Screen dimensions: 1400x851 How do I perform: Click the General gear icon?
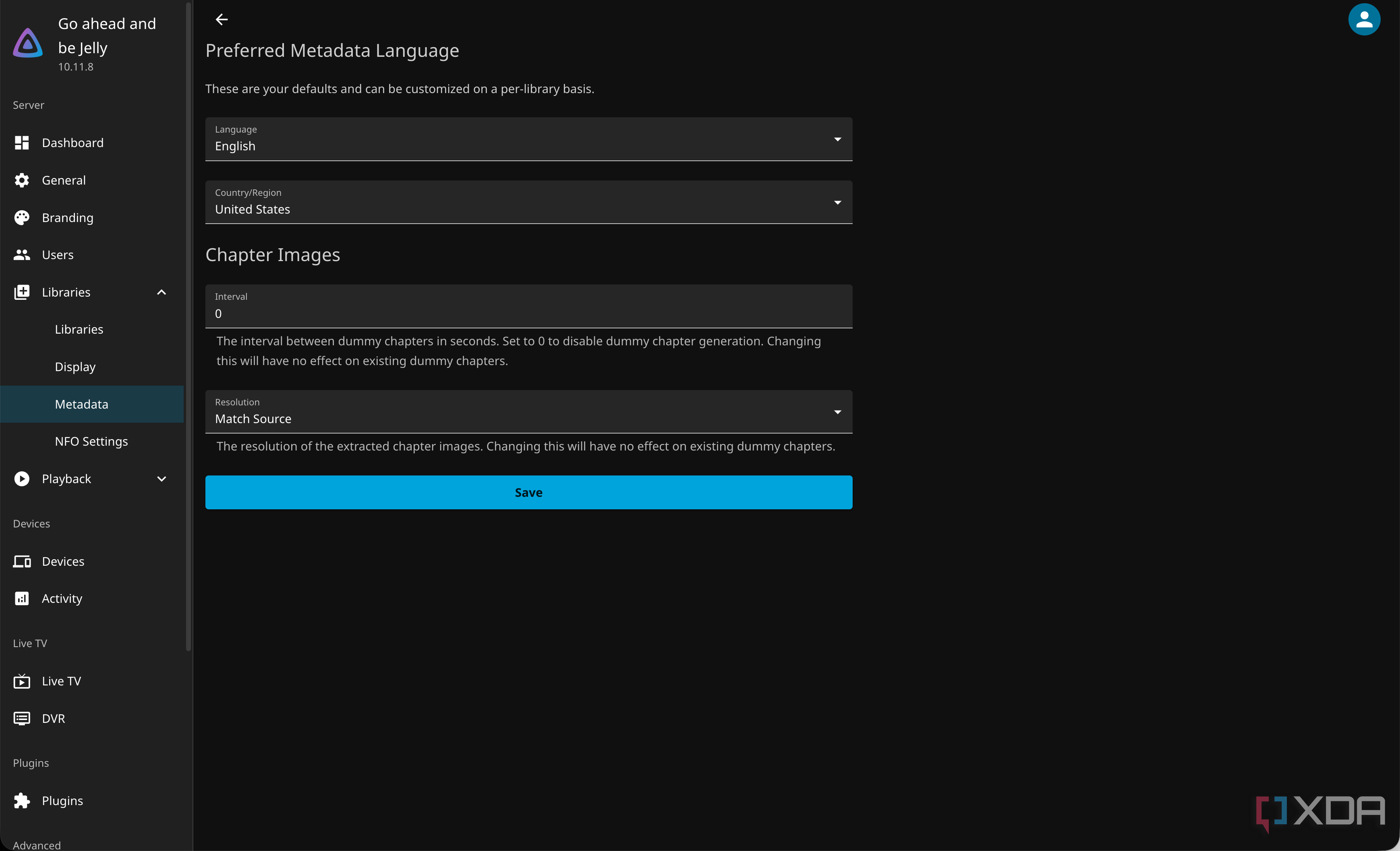22,180
